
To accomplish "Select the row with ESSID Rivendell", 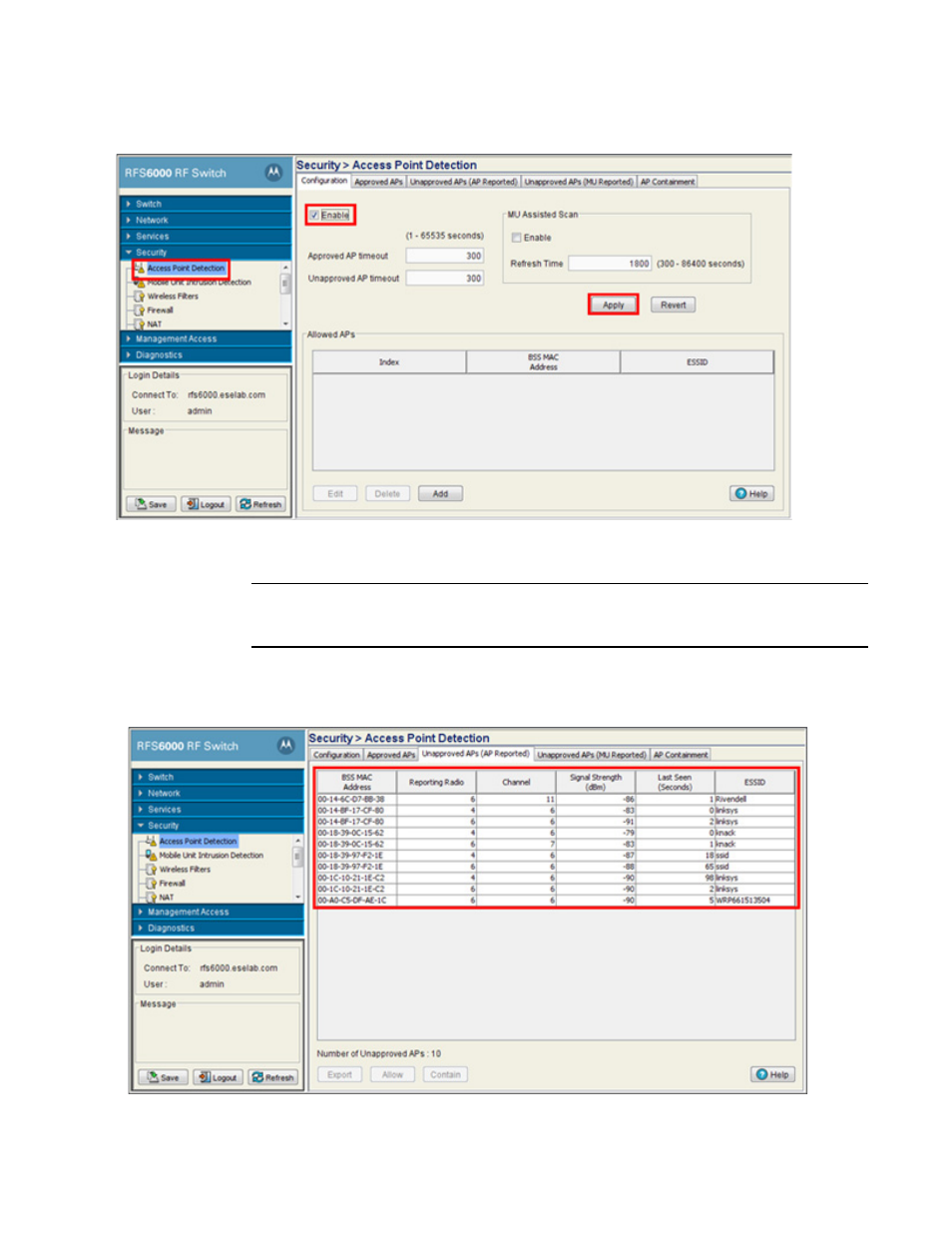I will click(x=556, y=799).
